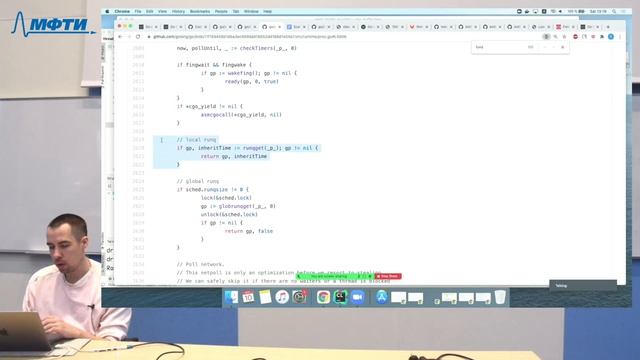Open Chrome's three-dot menu
This screenshot has height=360, width=640.
click(620, 37)
